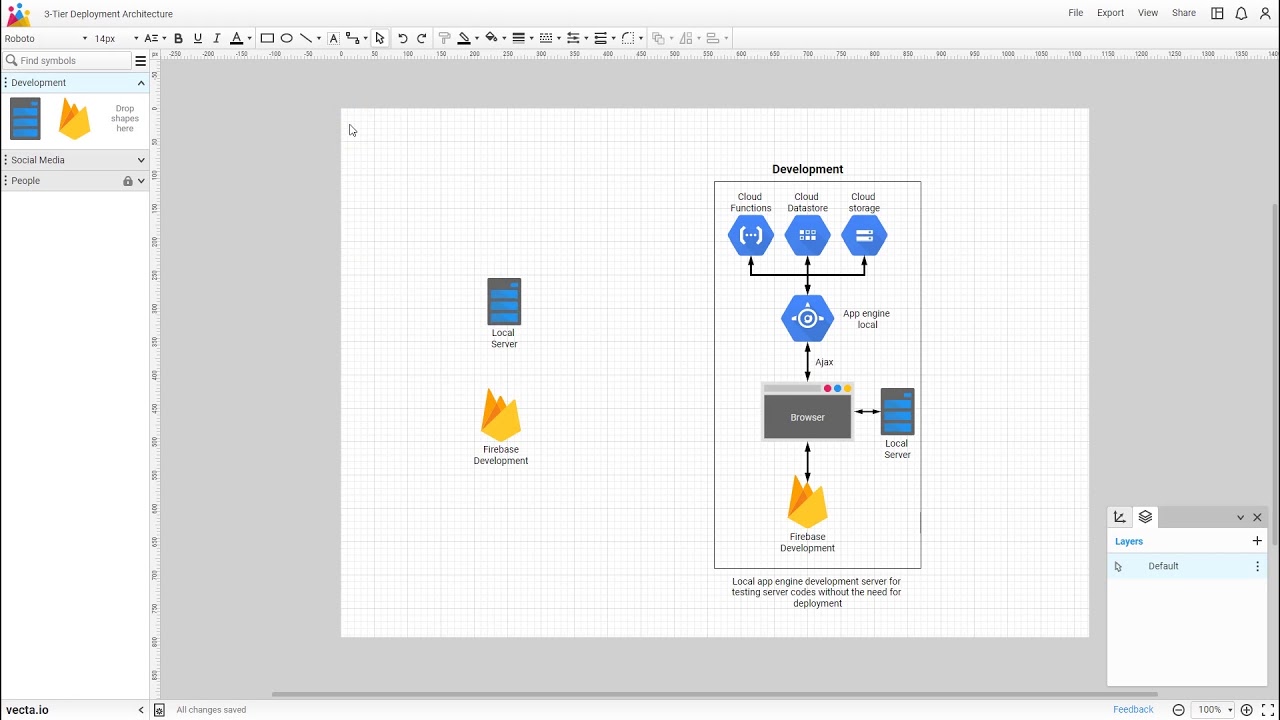Select the server symbol in Development library
The width and height of the screenshot is (1280, 720).
coord(25,119)
